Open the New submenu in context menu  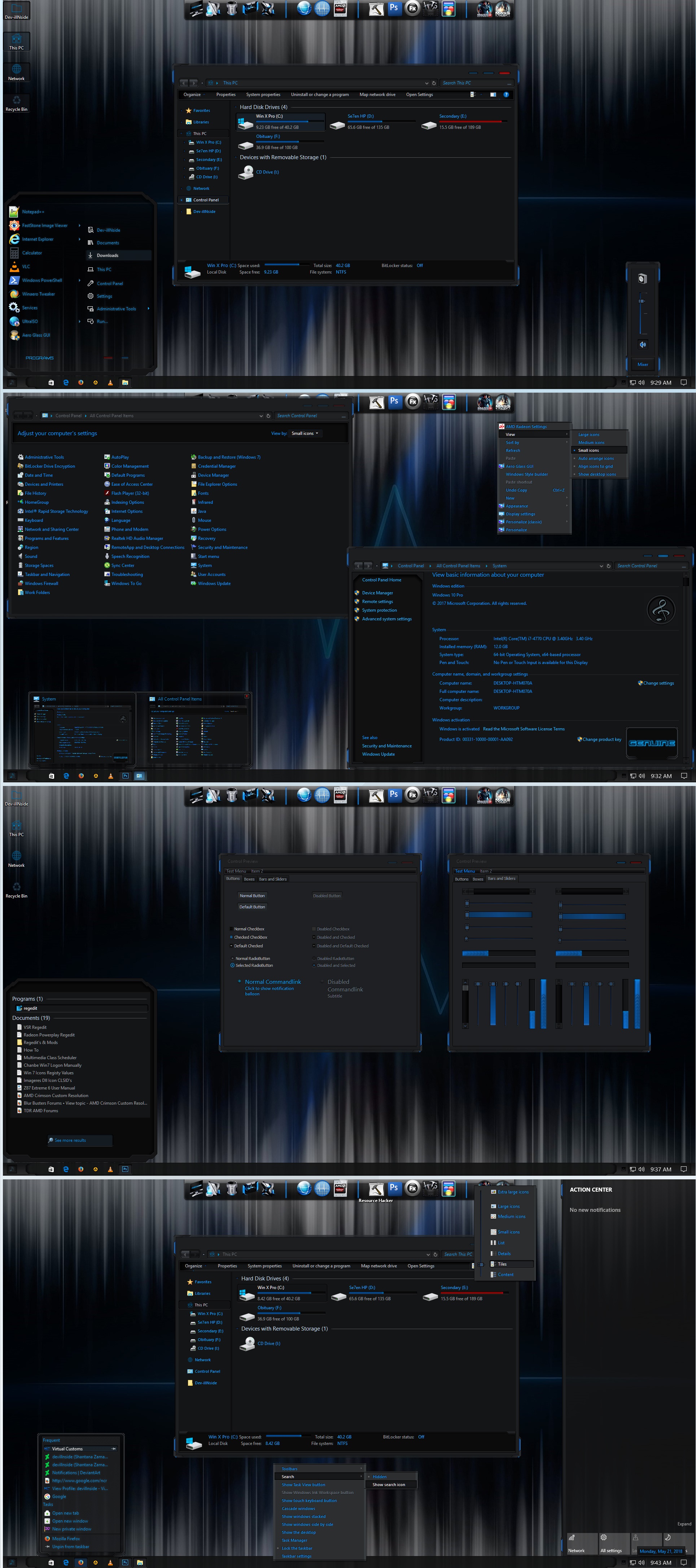pos(534,498)
